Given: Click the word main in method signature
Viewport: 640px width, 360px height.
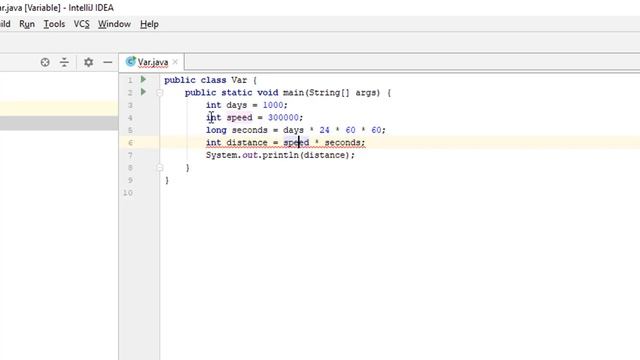Looking at the screenshot, I should (293, 93).
